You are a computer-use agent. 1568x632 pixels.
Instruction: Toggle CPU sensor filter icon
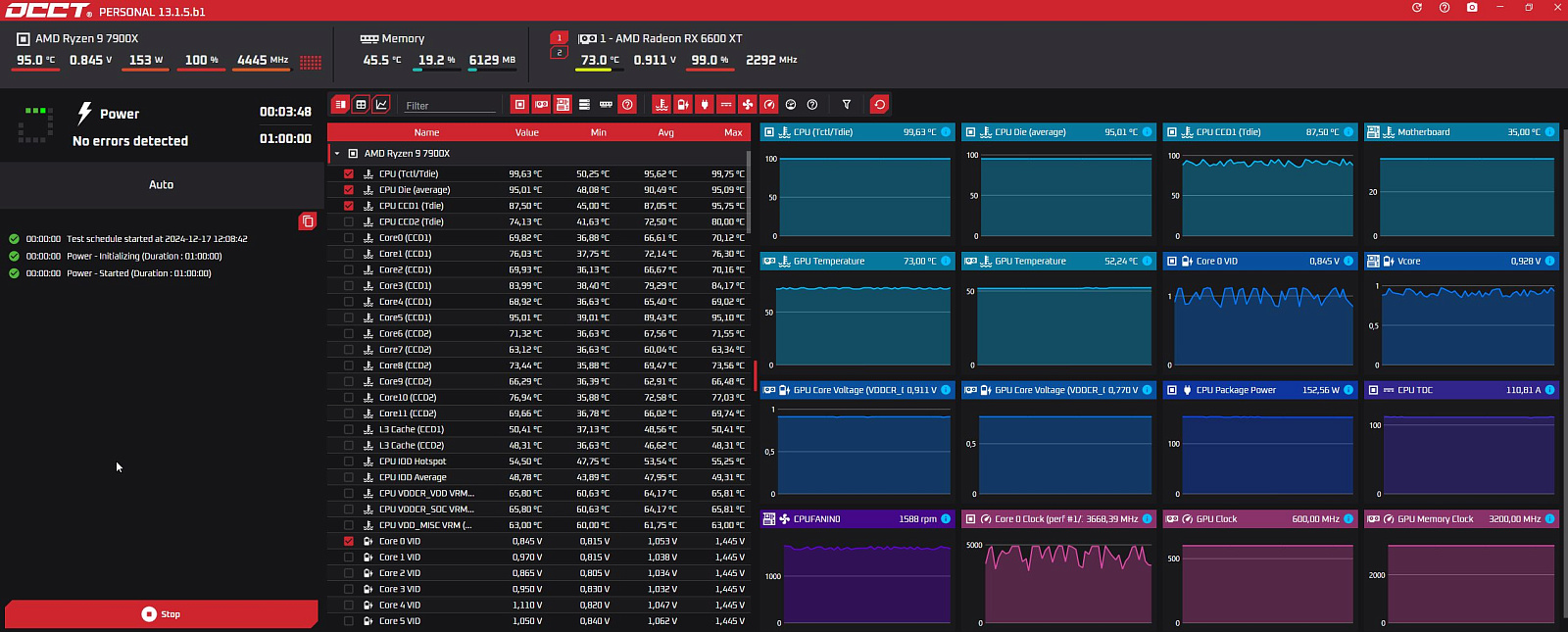pyautogui.click(x=519, y=104)
